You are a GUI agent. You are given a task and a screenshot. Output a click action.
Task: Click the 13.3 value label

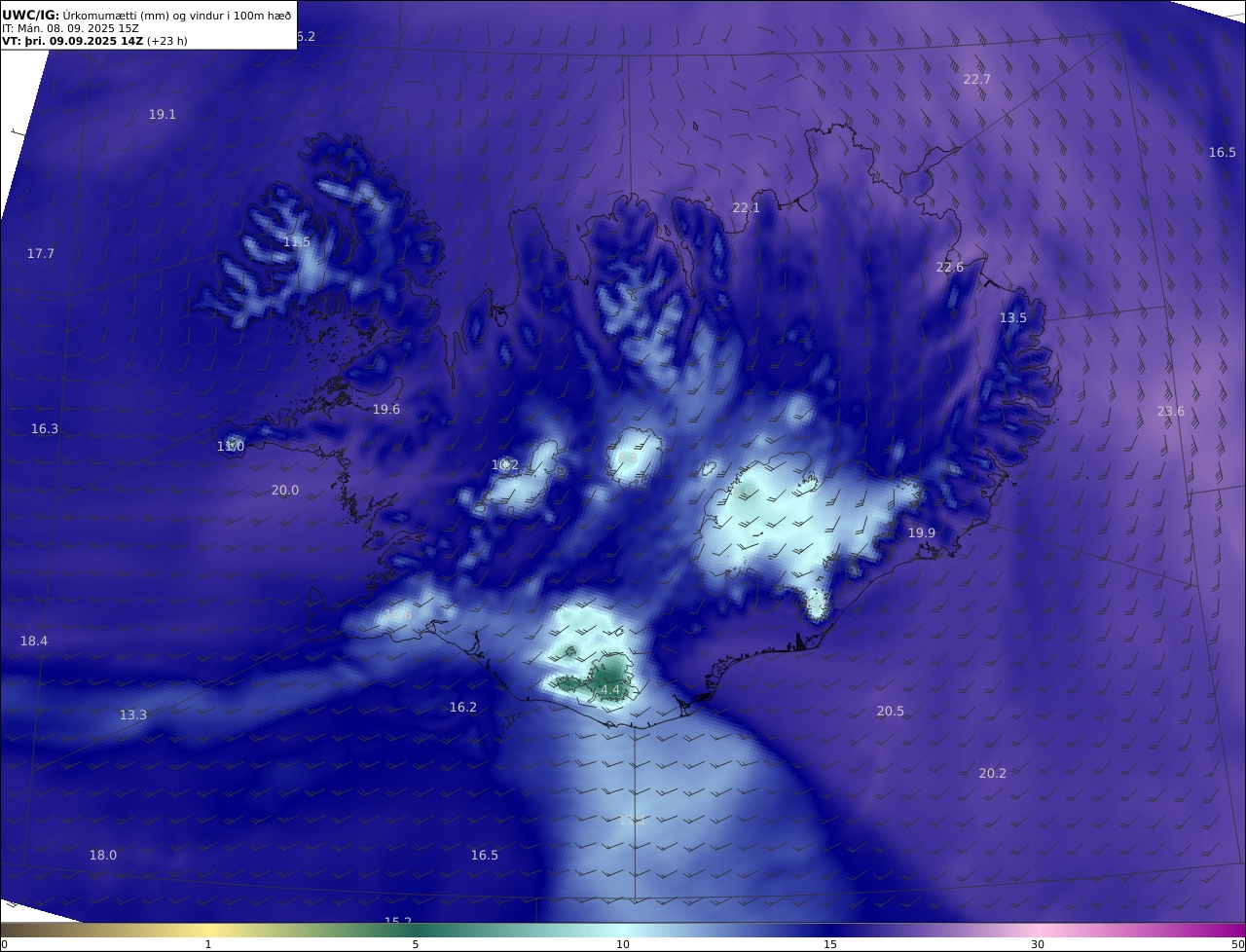tap(133, 715)
